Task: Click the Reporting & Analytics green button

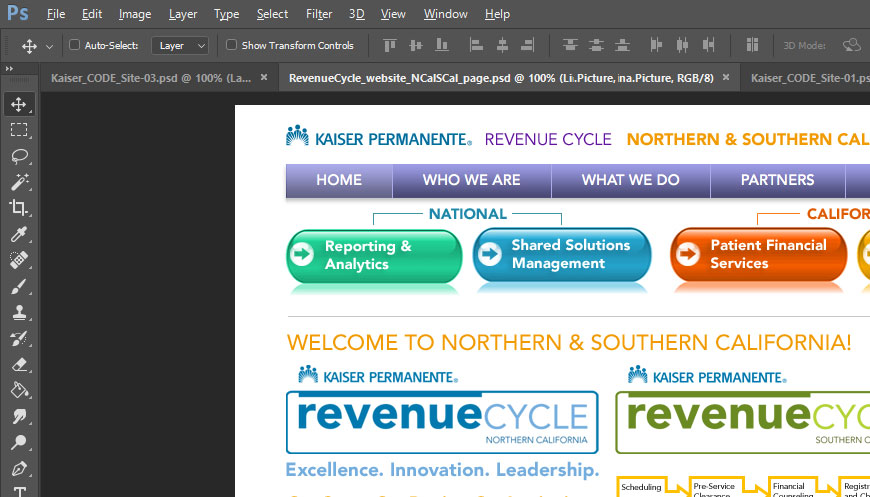Action: (375, 256)
